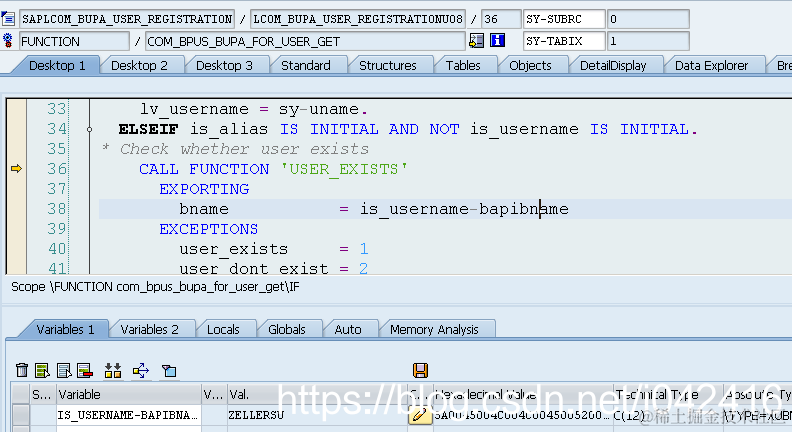This screenshot has width=792, height=432.
Task: Click line number 33 in the gutter
Action: tap(57, 109)
